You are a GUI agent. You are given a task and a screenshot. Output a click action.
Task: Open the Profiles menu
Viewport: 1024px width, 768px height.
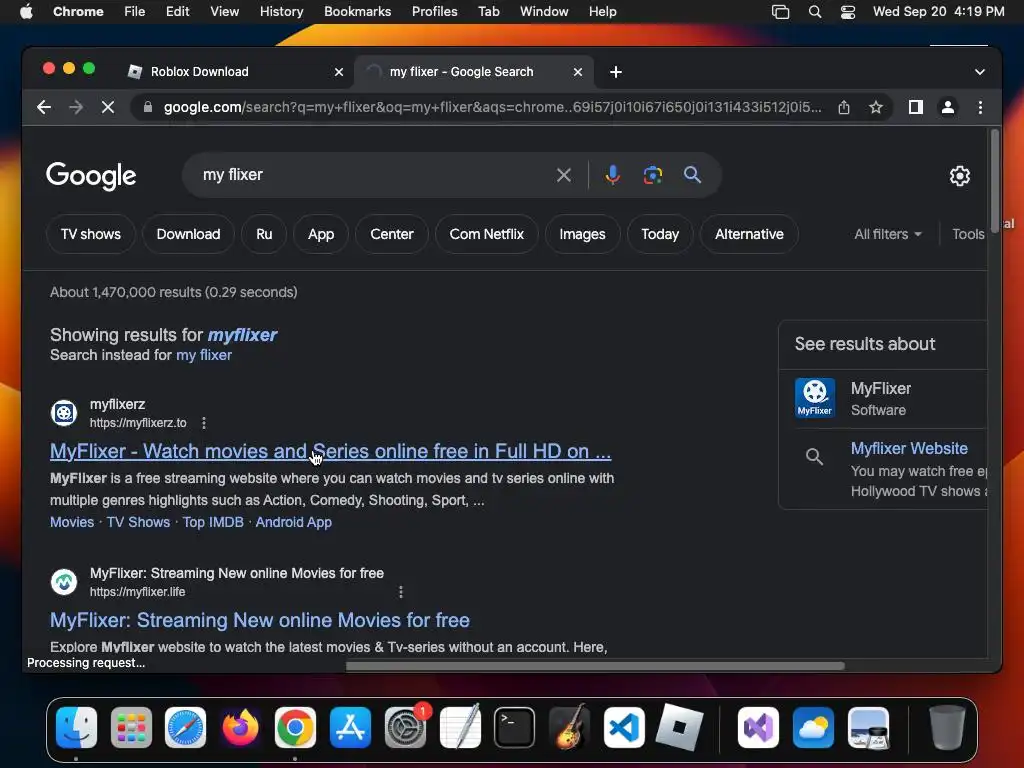coord(434,12)
